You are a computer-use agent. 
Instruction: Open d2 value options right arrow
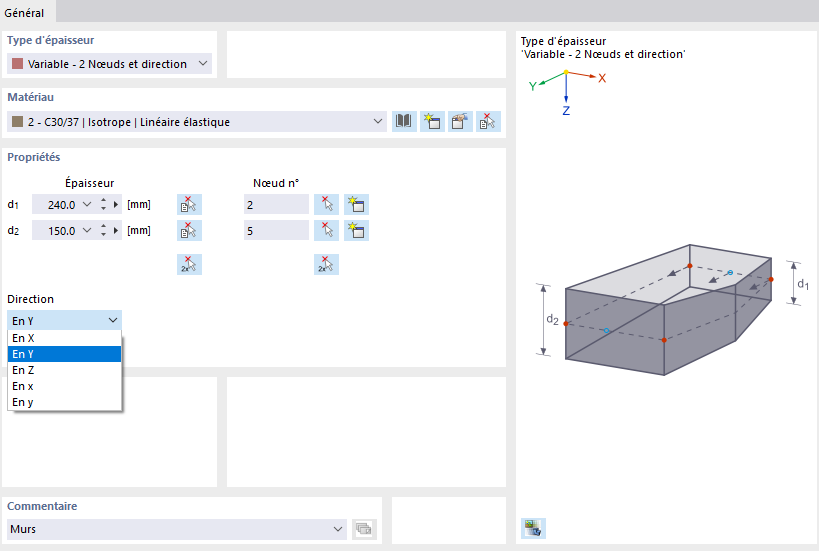point(116,230)
